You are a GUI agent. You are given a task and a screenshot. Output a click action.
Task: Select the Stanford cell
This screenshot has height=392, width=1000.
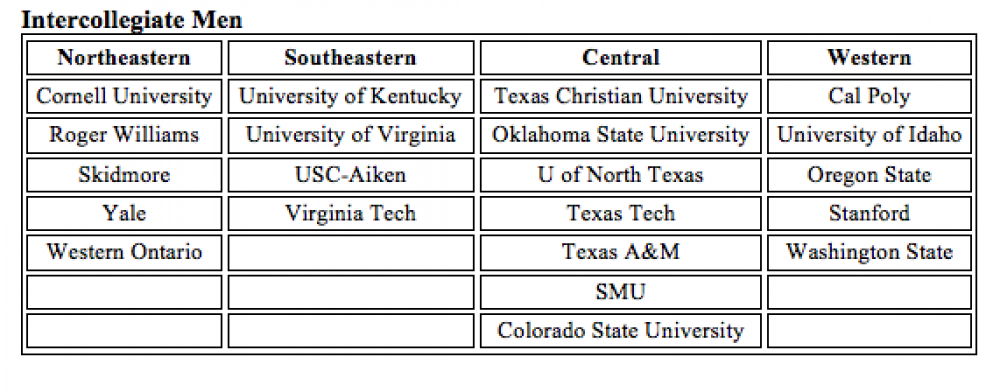click(x=869, y=214)
